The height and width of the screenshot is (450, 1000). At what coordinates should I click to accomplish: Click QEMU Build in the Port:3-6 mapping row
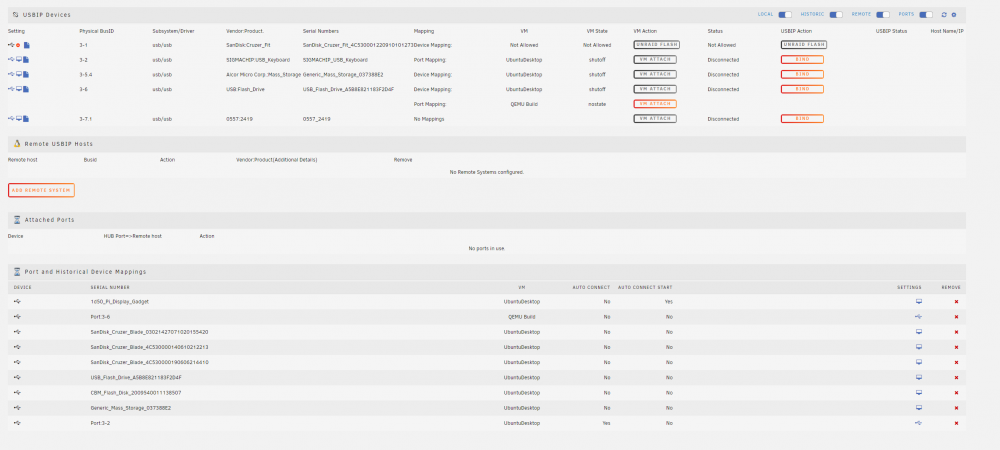tap(521, 317)
